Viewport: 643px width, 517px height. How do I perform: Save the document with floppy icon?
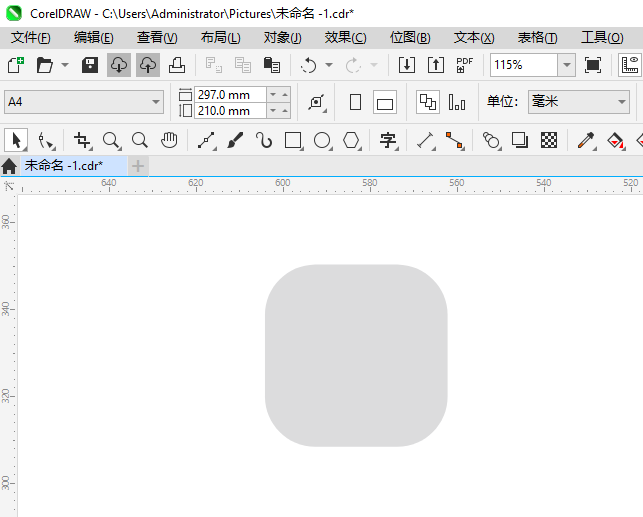coord(90,65)
